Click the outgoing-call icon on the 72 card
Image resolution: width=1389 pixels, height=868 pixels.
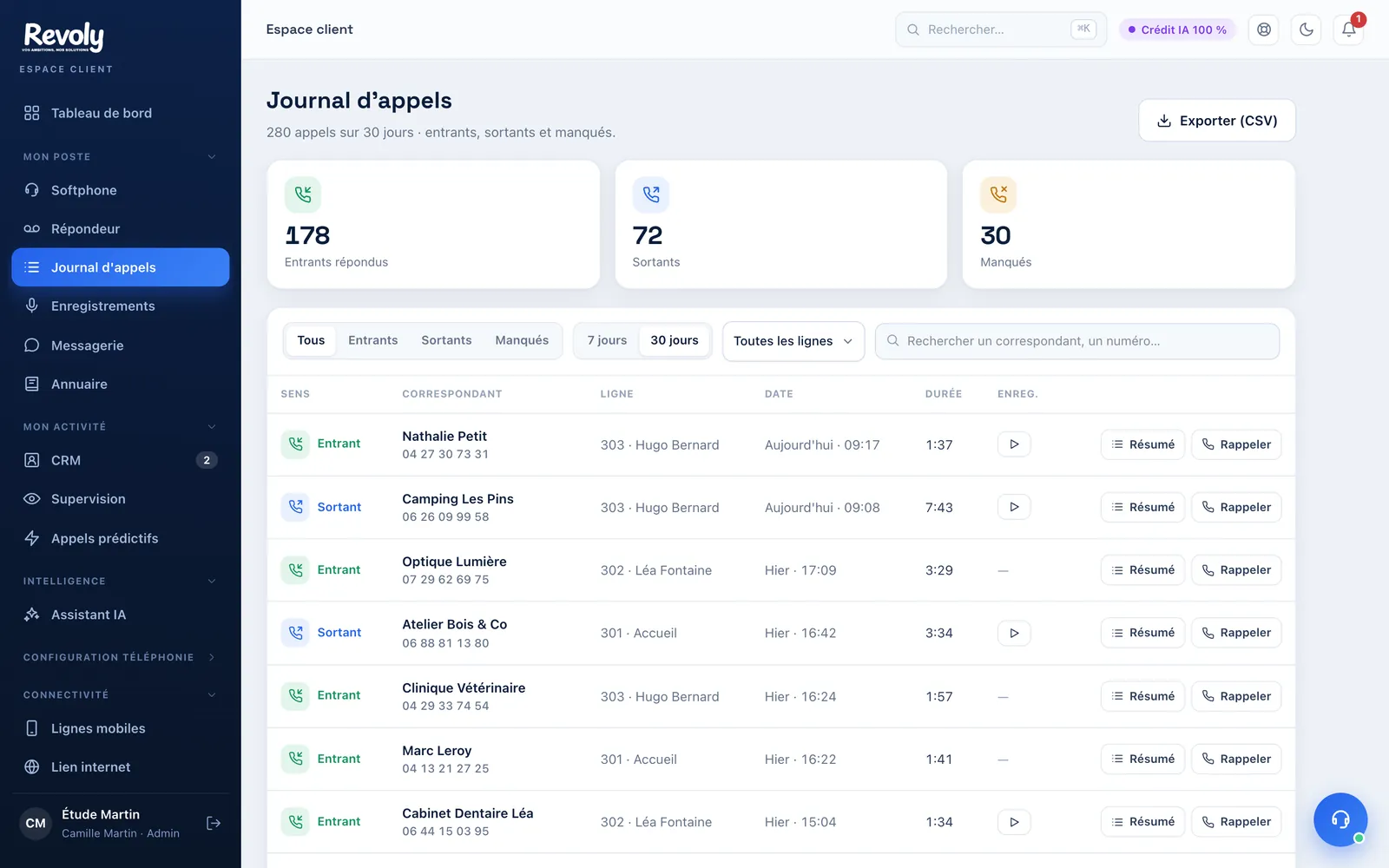[651, 194]
